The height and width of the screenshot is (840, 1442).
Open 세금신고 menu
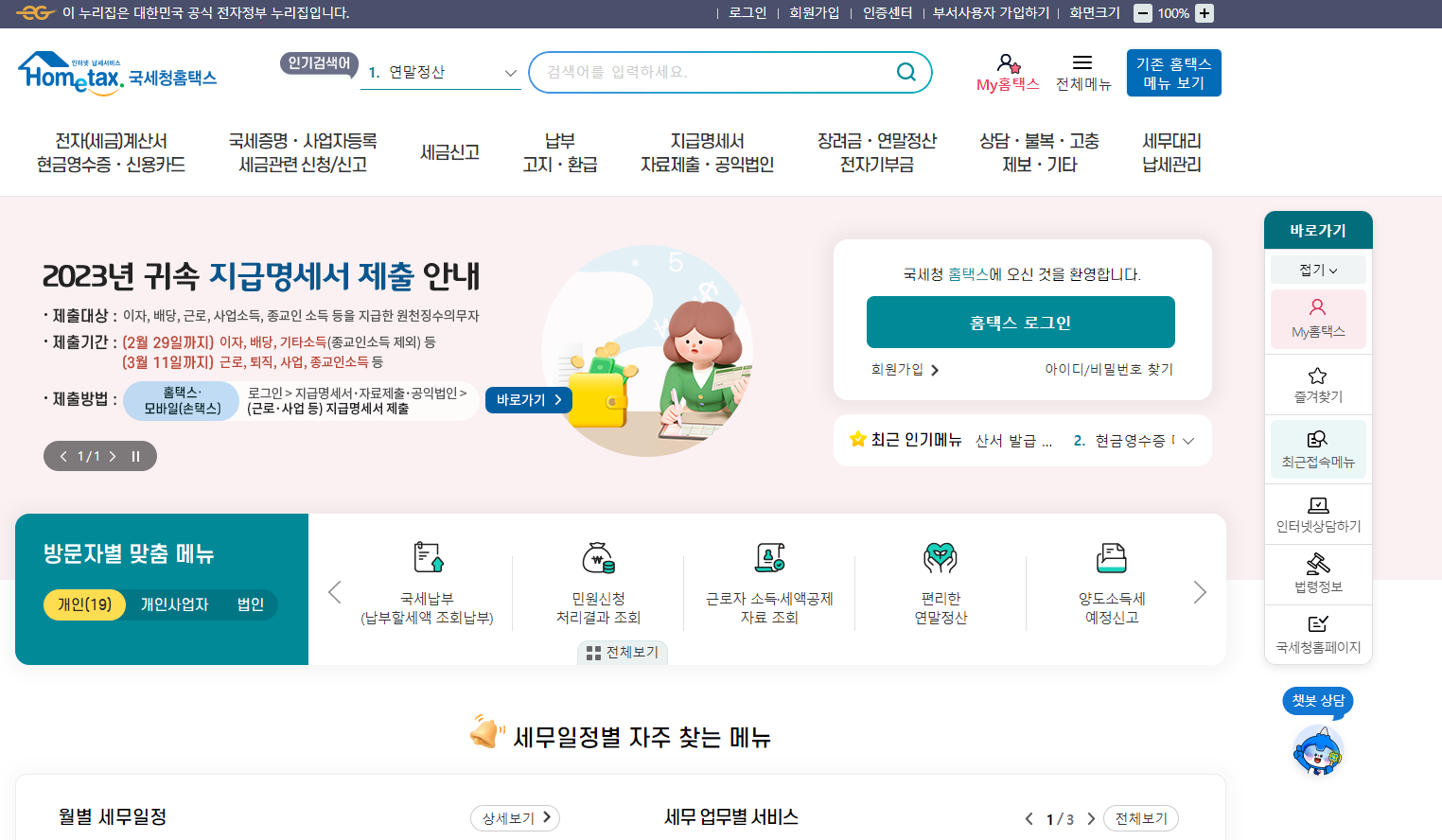coord(450,153)
